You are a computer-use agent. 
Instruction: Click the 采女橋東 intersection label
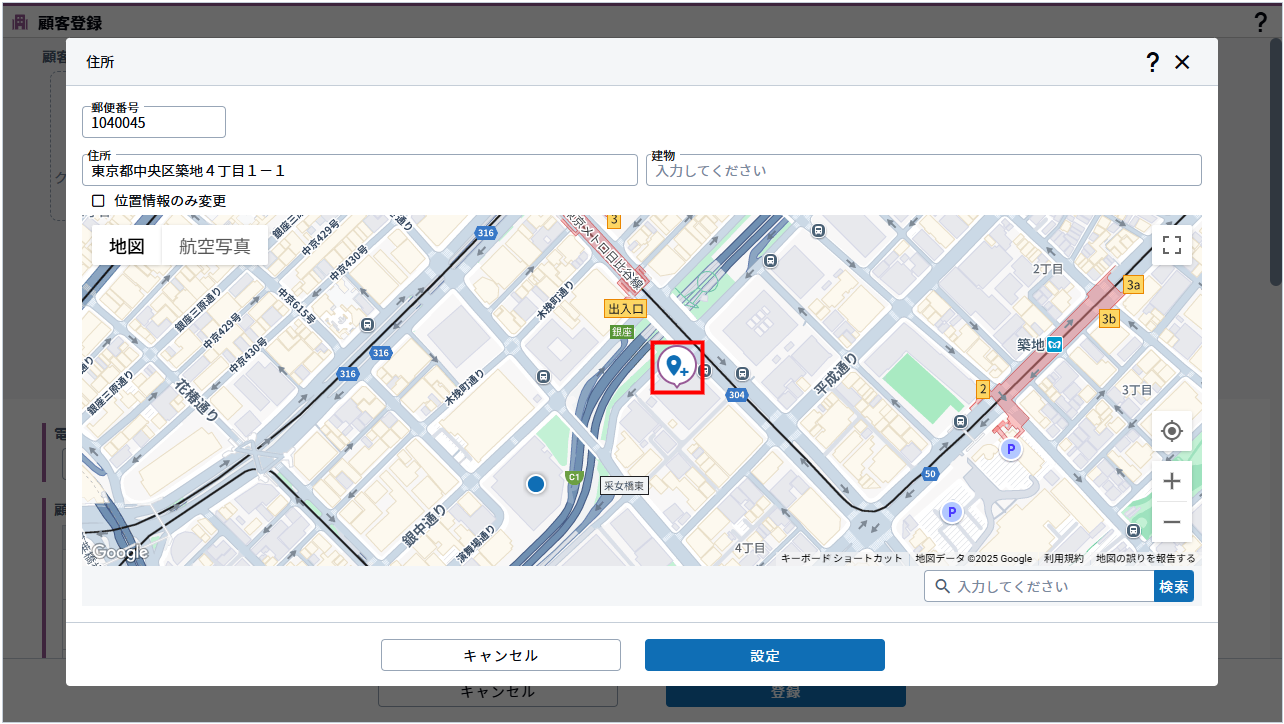pos(625,486)
